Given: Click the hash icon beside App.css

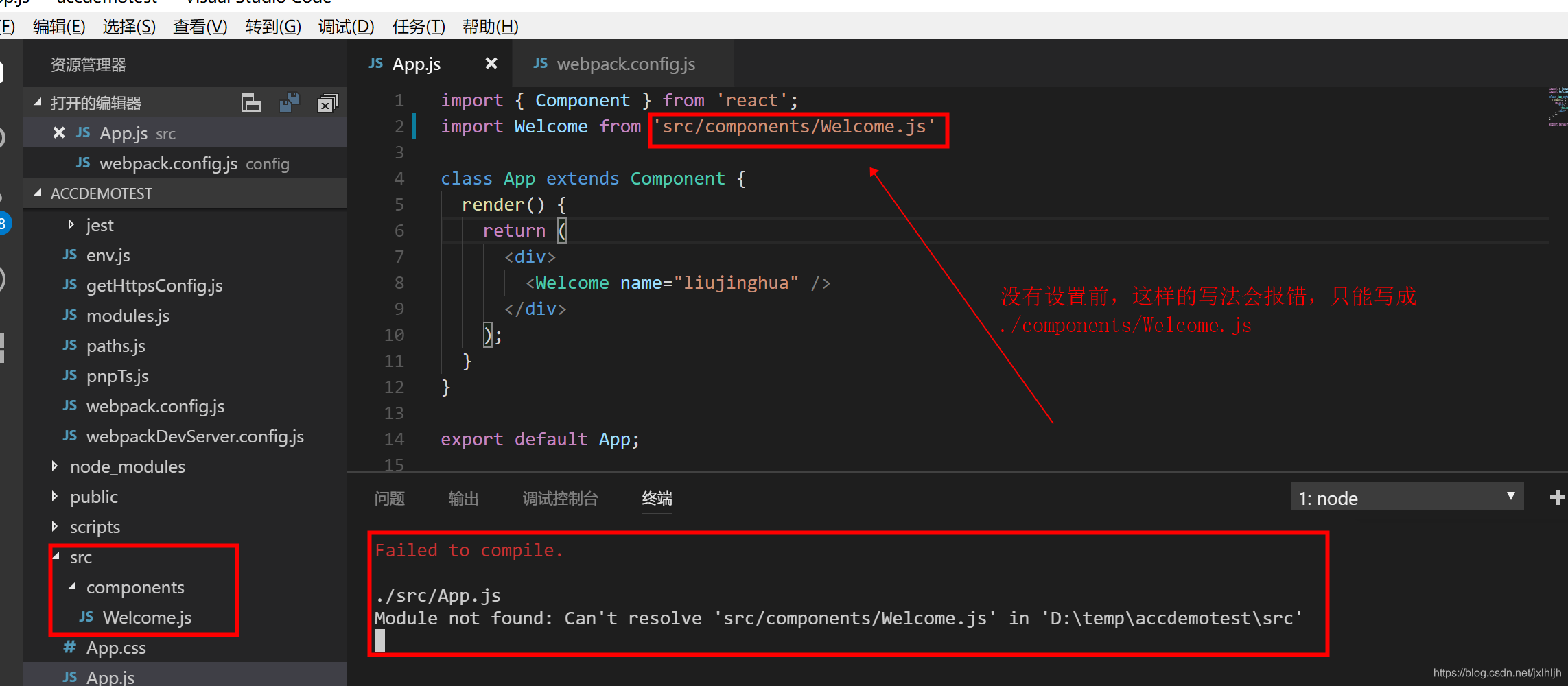Looking at the screenshot, I should tap(69, 647).
